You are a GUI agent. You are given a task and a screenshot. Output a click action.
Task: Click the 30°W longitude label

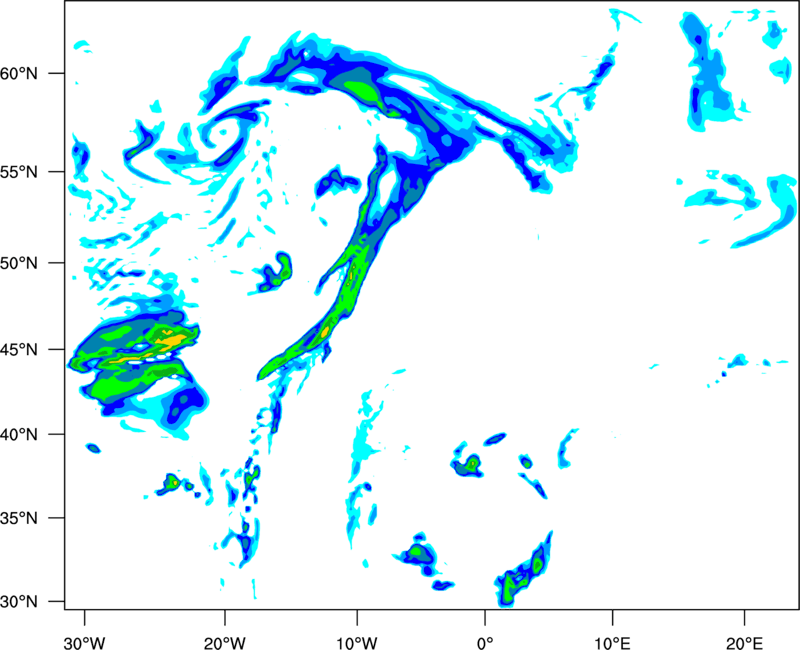point(85,643)
